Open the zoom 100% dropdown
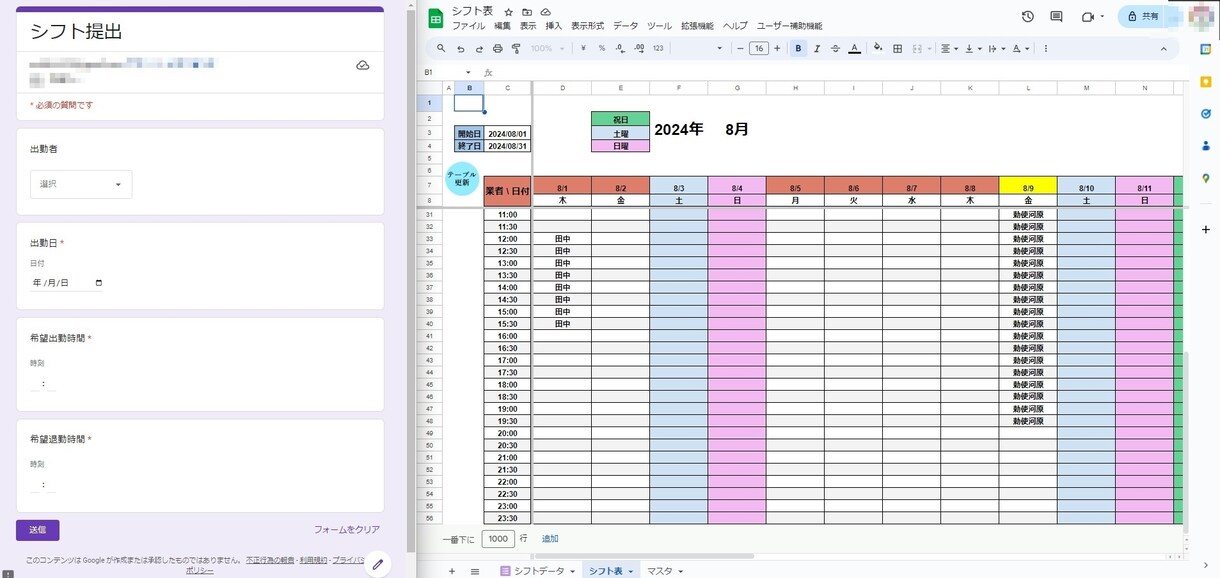This screenshot has height=578, width=1220. [x=547, y=48]
